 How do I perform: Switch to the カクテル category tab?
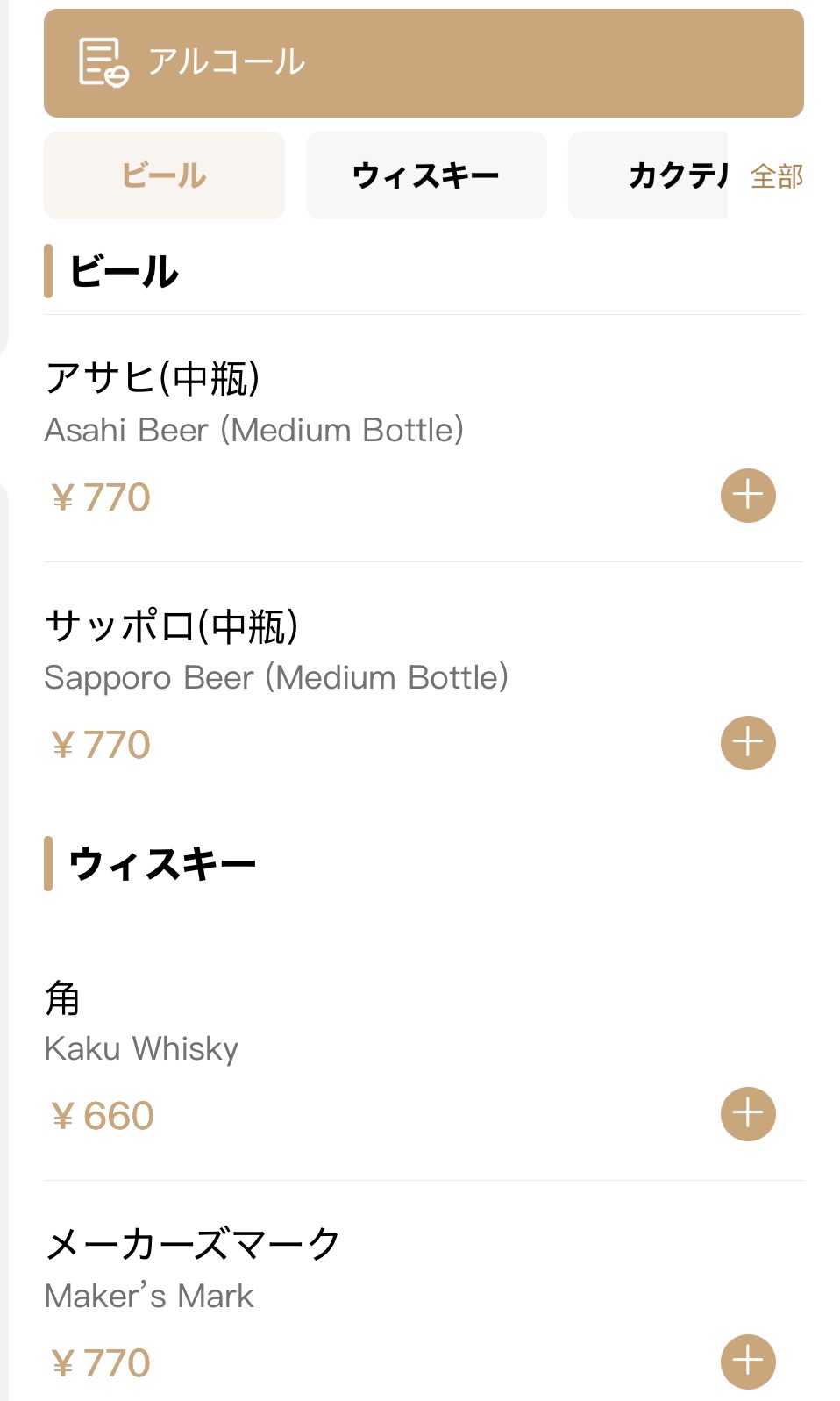coord(649,175)
